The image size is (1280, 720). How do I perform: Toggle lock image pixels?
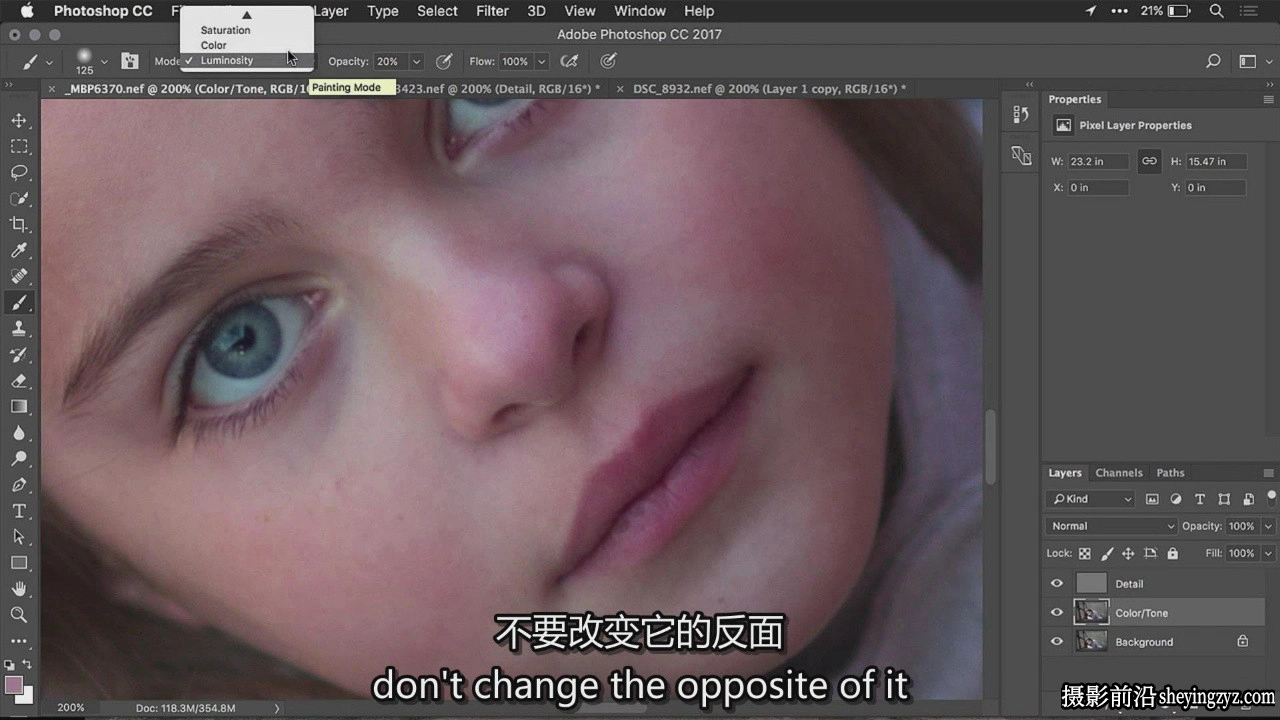(x=1107, y=553)
